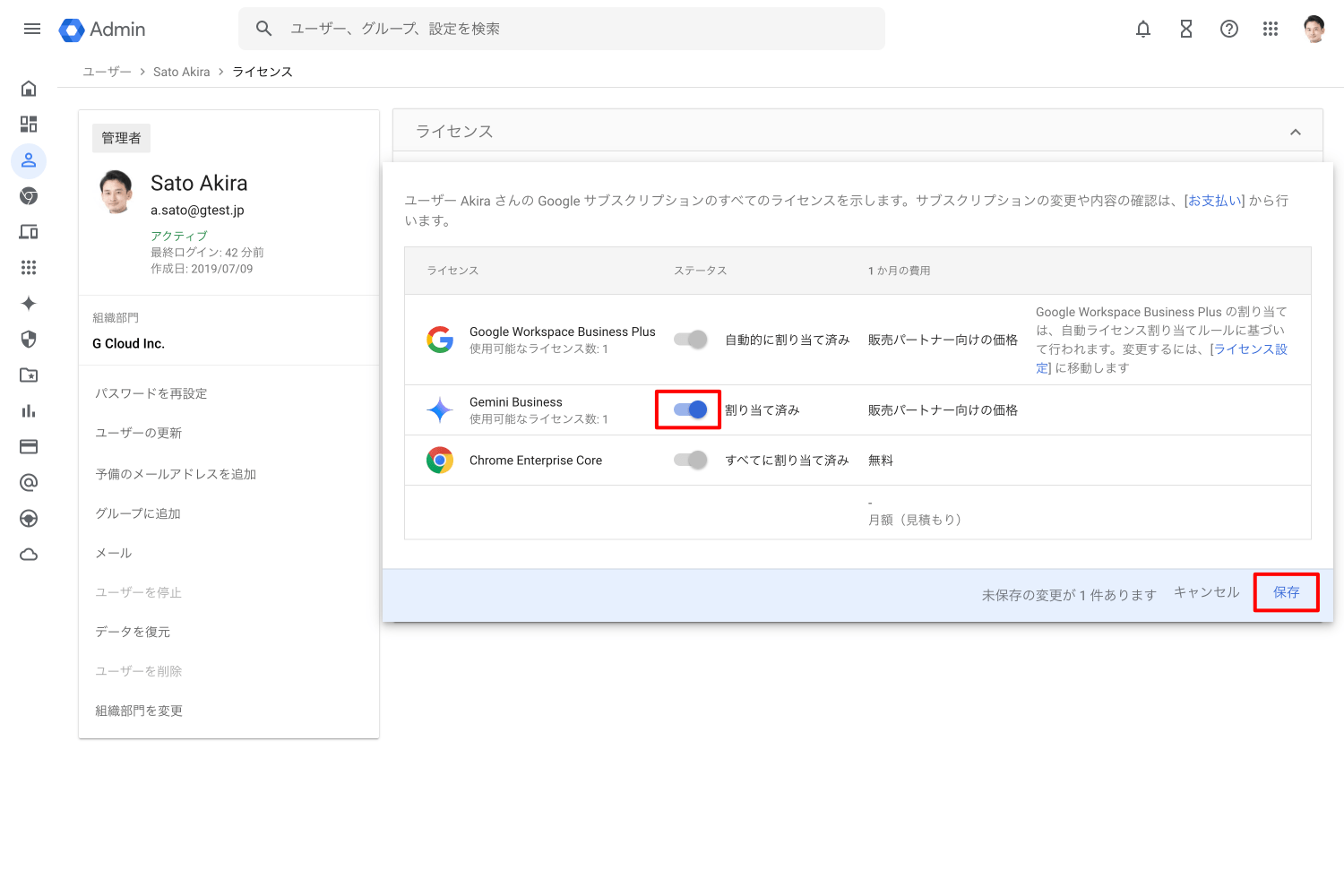Open the ライセンス設定 link
The width and height of the screenshot is (1344, 896).
1250,349
